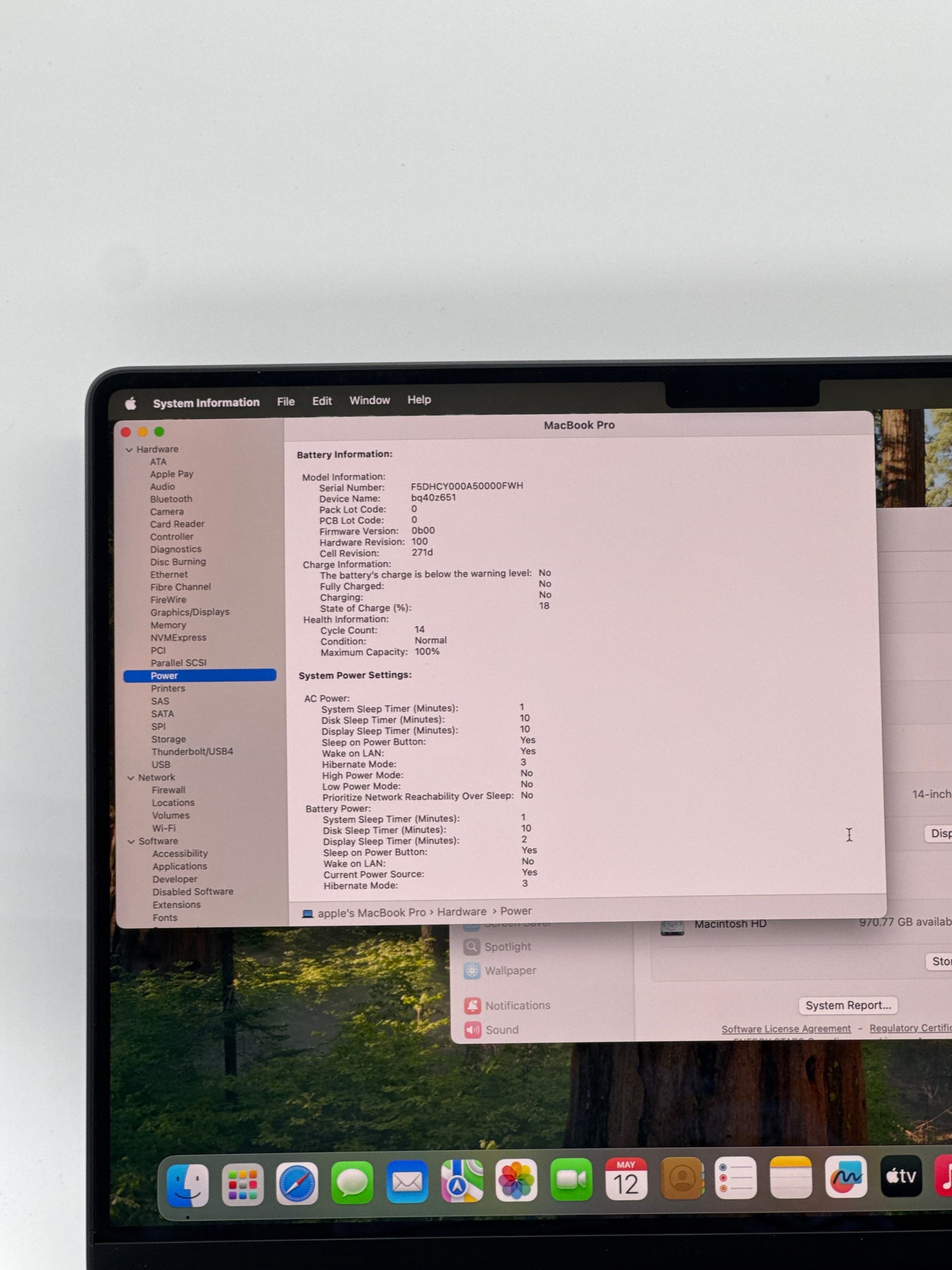Select Camera in the sidebar
Image resolution: width=952 pixels, height=1270 pixels.
click(167, 512)
